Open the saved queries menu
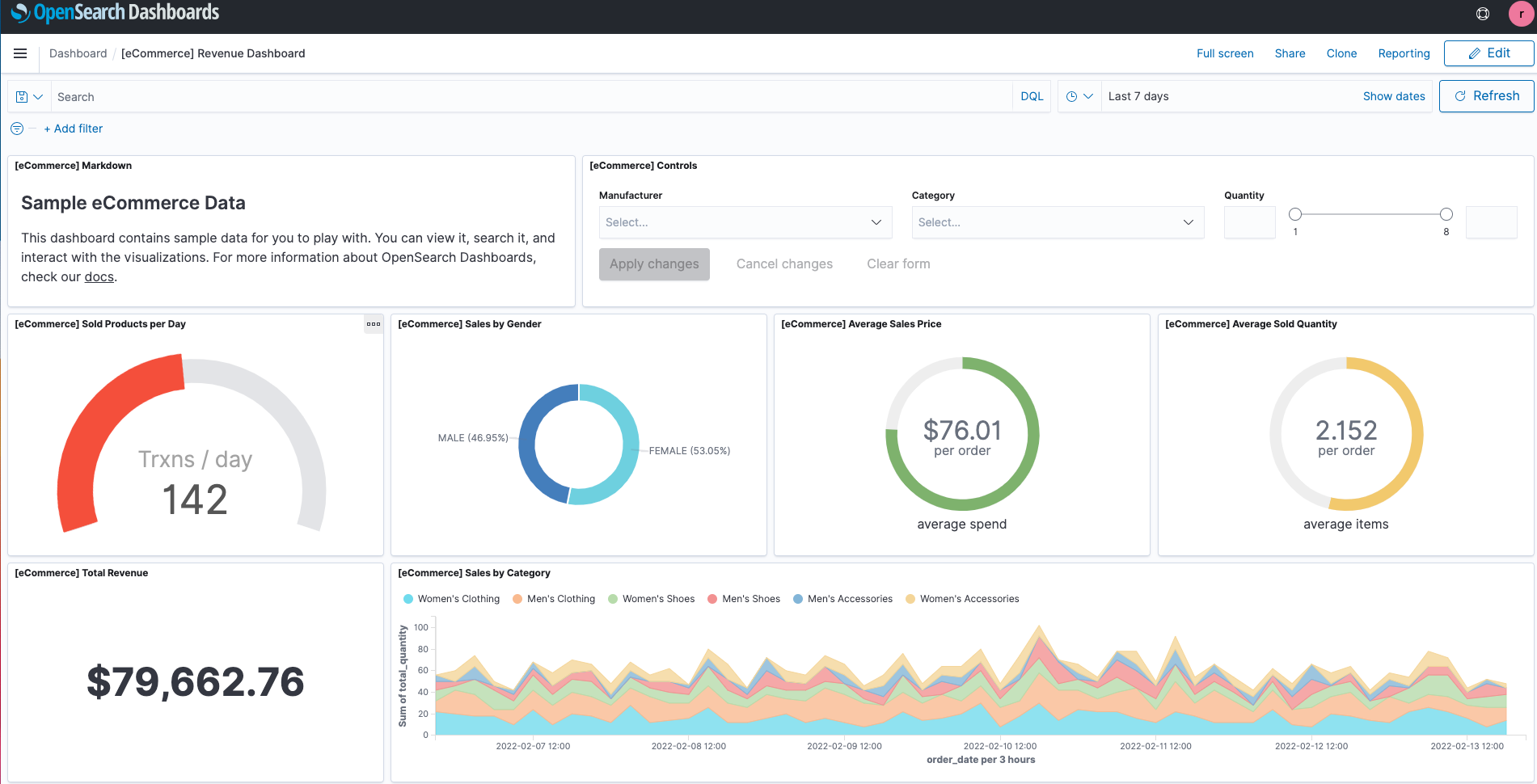 coord(29,96)
